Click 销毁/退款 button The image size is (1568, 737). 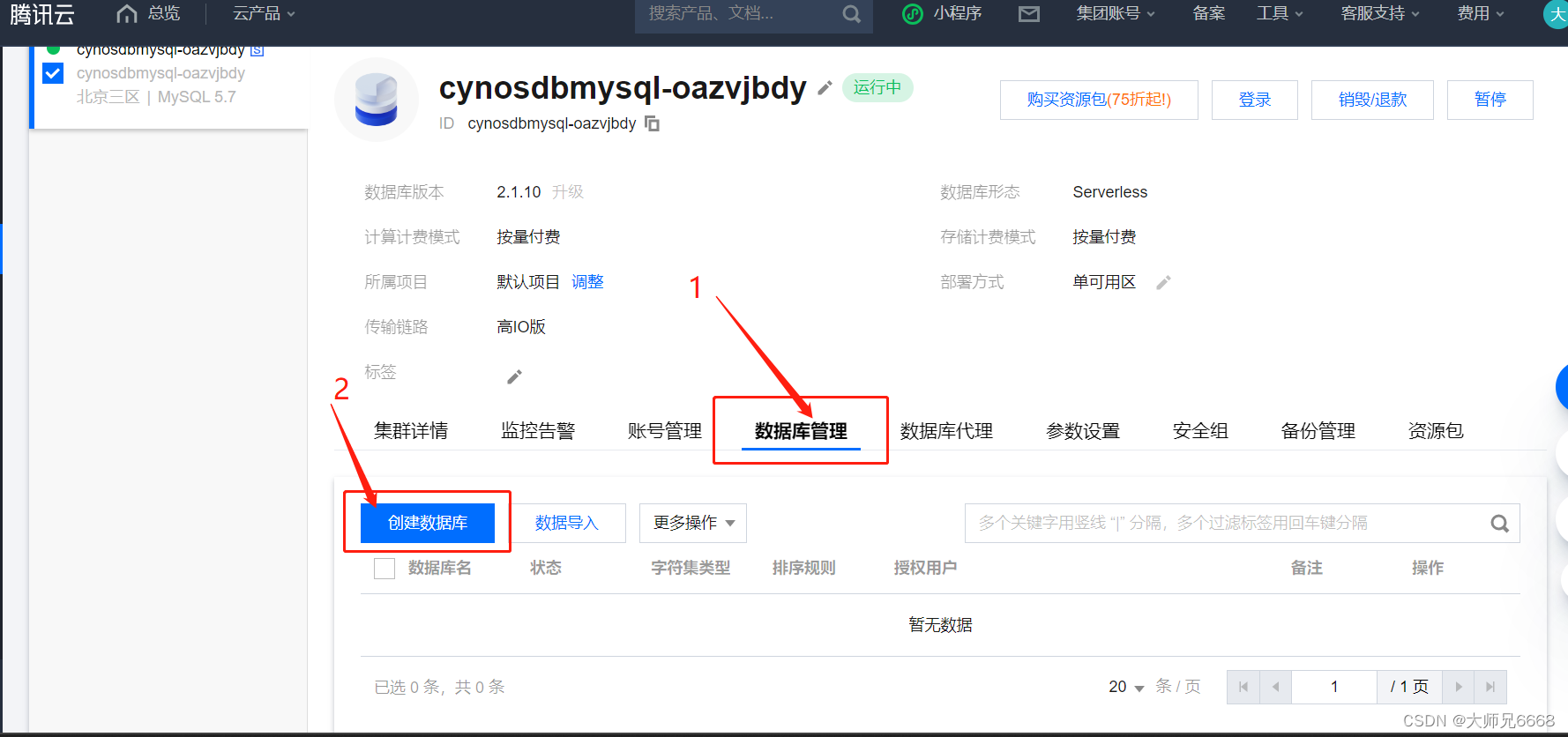click(1372, 100)
